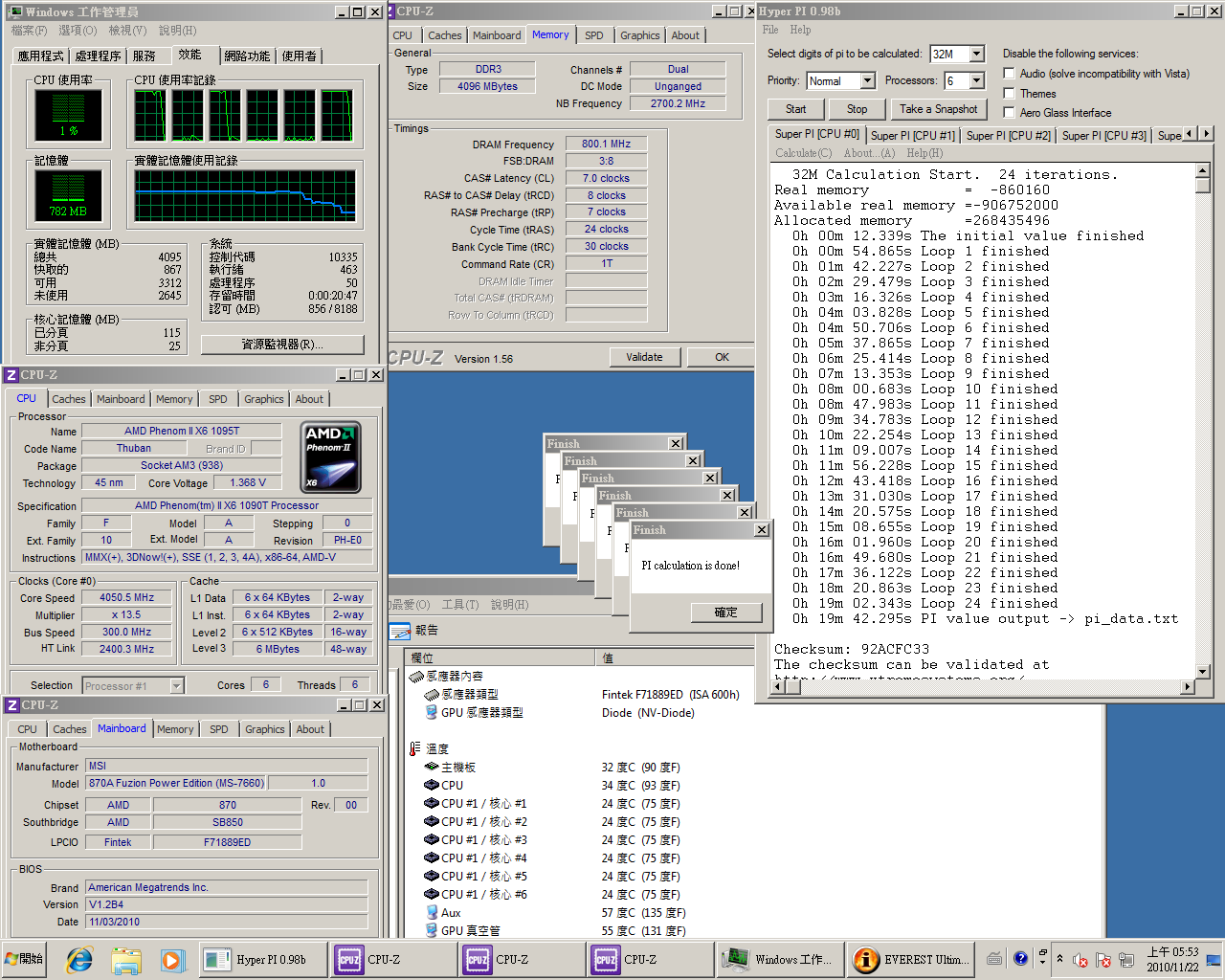1225x980 pixels.
Task: Open Windows Explorer folder icon on taskbar
Action: coord(125,960)
